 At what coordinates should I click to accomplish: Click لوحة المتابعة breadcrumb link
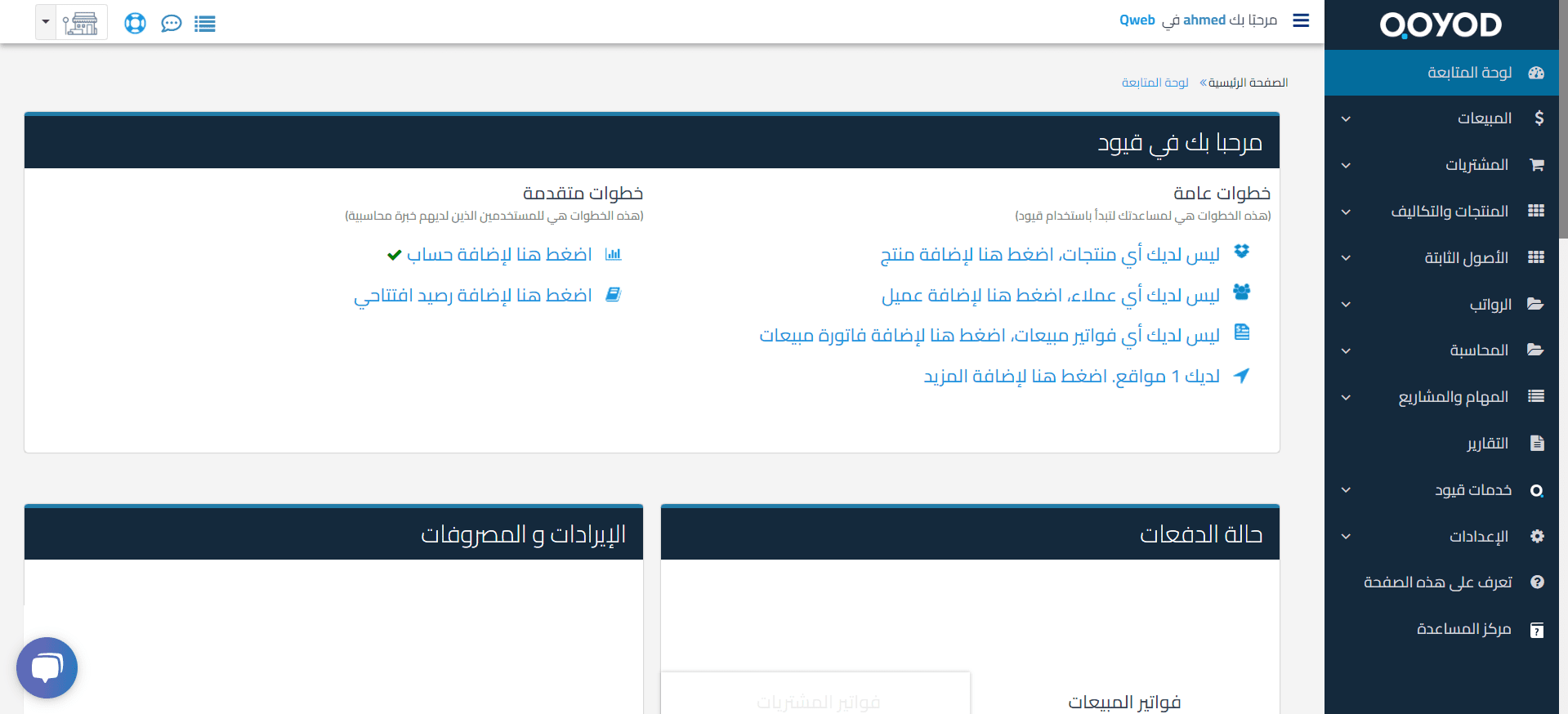click(x=1155, y=83)
